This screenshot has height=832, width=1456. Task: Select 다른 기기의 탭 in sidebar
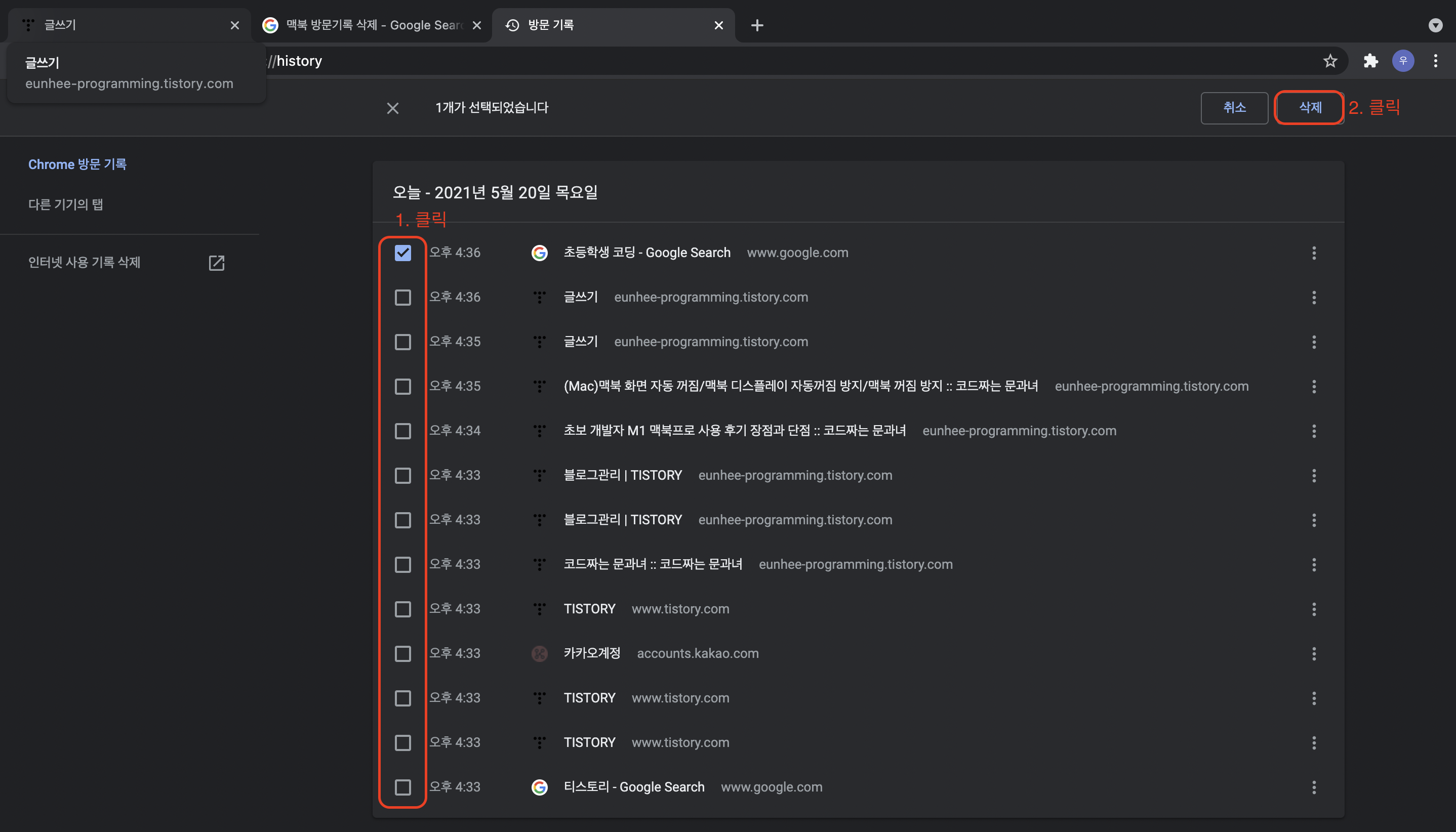66,204
